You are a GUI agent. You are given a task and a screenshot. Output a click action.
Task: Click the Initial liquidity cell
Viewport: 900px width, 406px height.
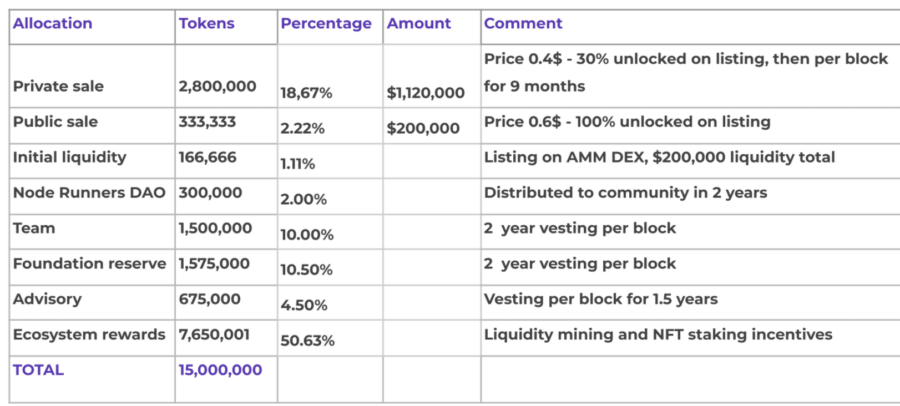tap(69, 157)
